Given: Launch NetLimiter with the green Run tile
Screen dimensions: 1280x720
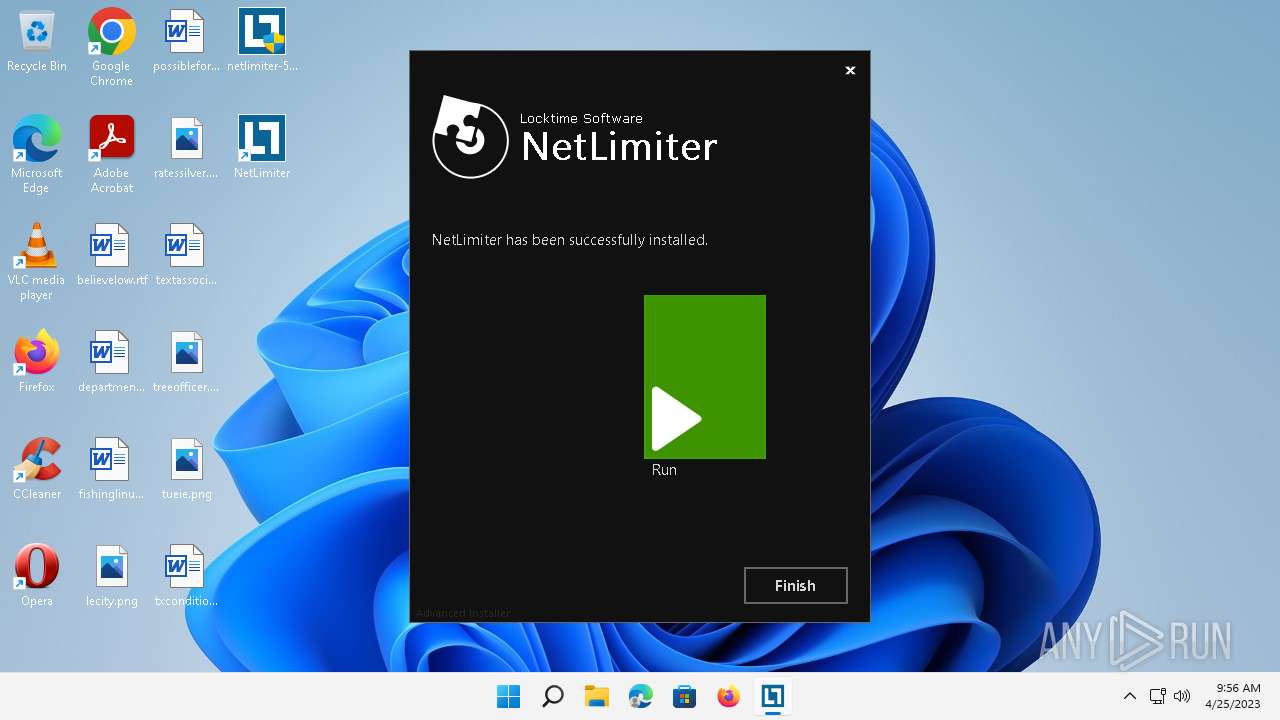Looking at the screenshot, I should [705, 377].
